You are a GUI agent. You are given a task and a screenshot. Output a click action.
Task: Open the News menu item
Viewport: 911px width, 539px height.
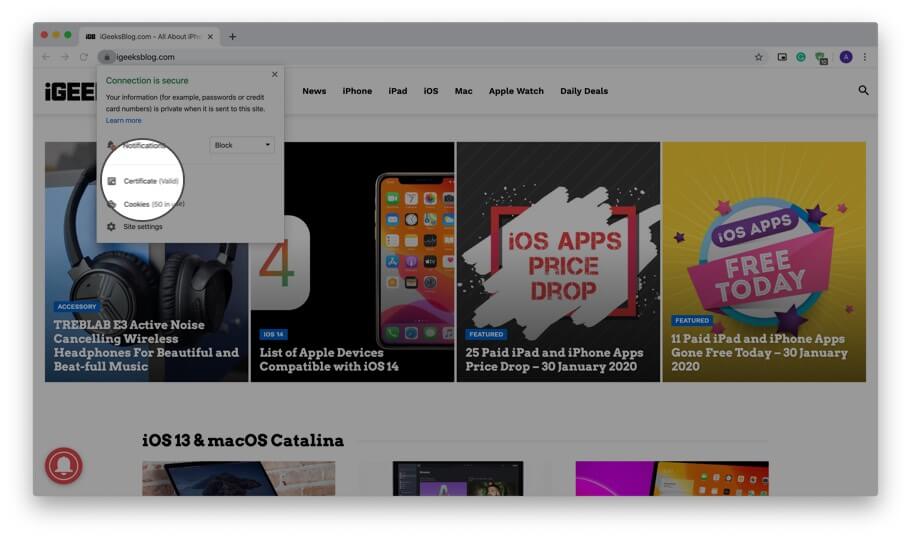pos(314,91)
